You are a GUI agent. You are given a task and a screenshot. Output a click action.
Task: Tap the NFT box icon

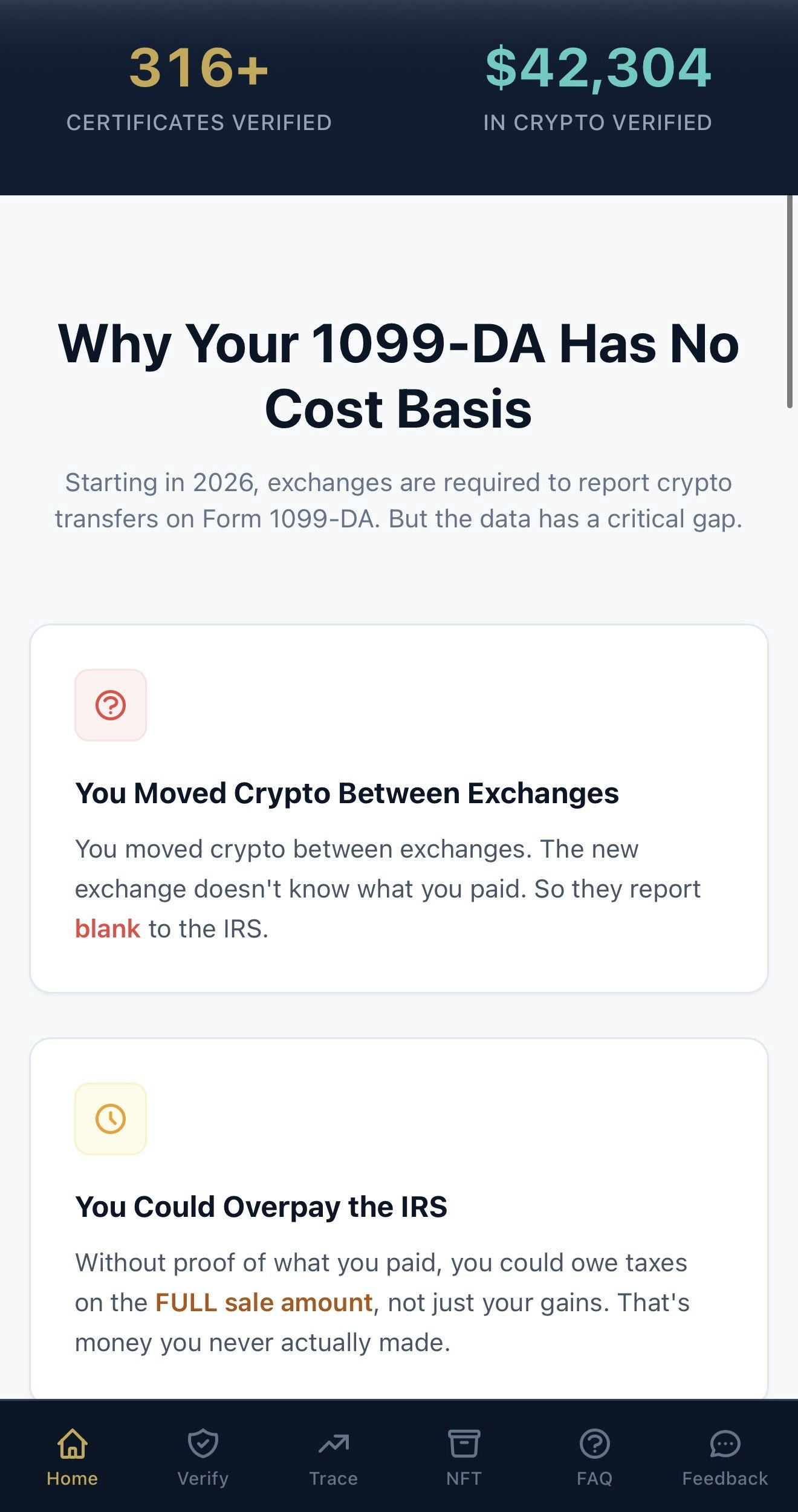tap(464, 1442)
